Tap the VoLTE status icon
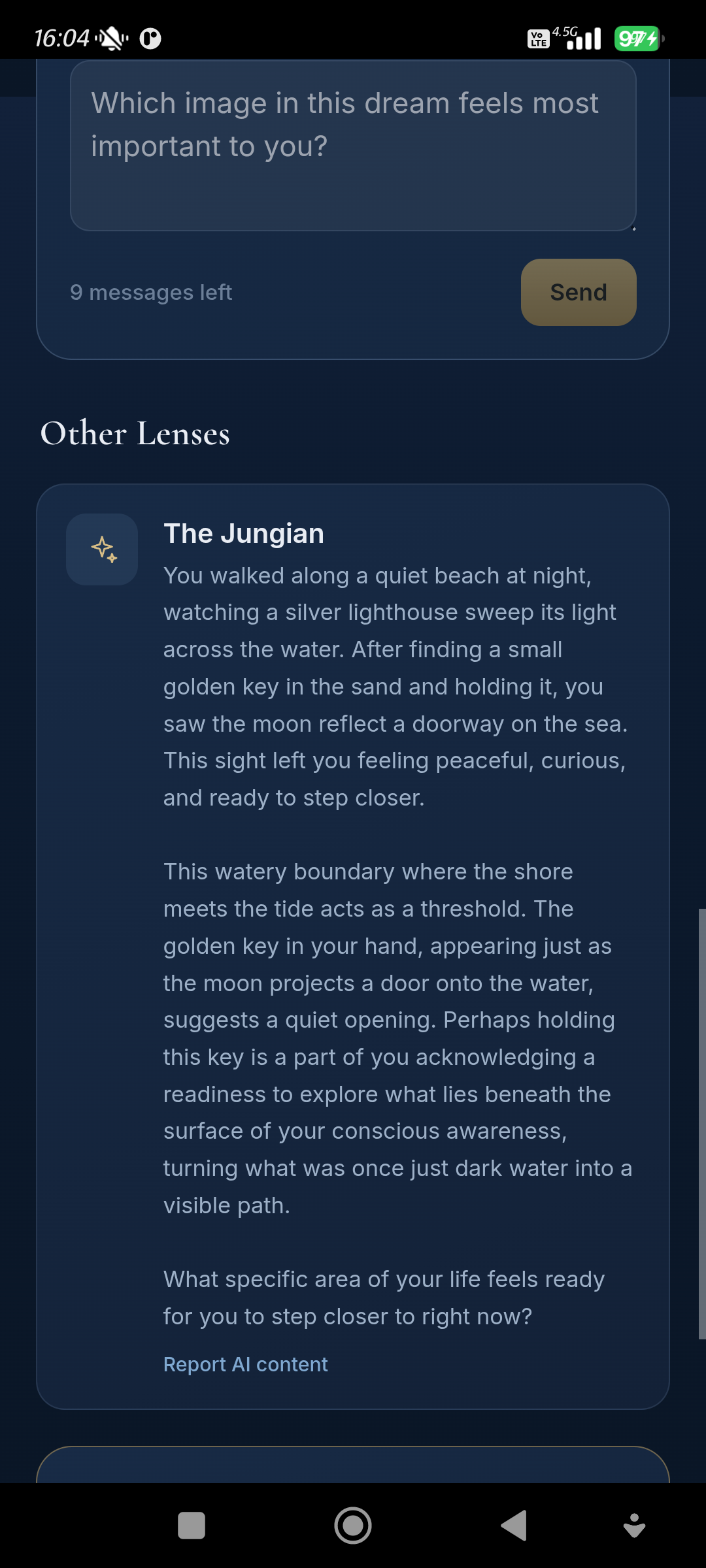This screenshot has height=1568, width=706. pyautogui.click(x=538, y=39)
